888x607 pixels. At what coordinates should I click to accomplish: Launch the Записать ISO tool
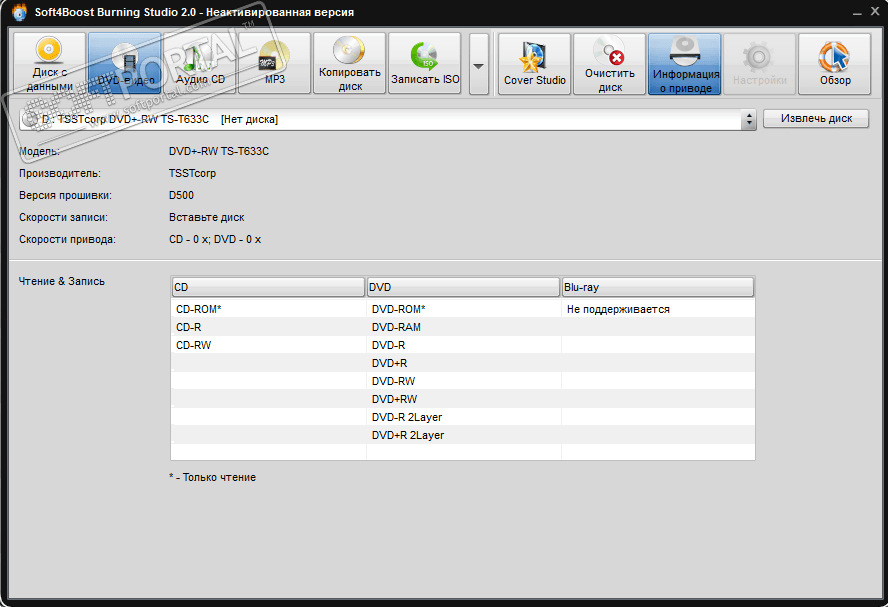click(425, 63)
